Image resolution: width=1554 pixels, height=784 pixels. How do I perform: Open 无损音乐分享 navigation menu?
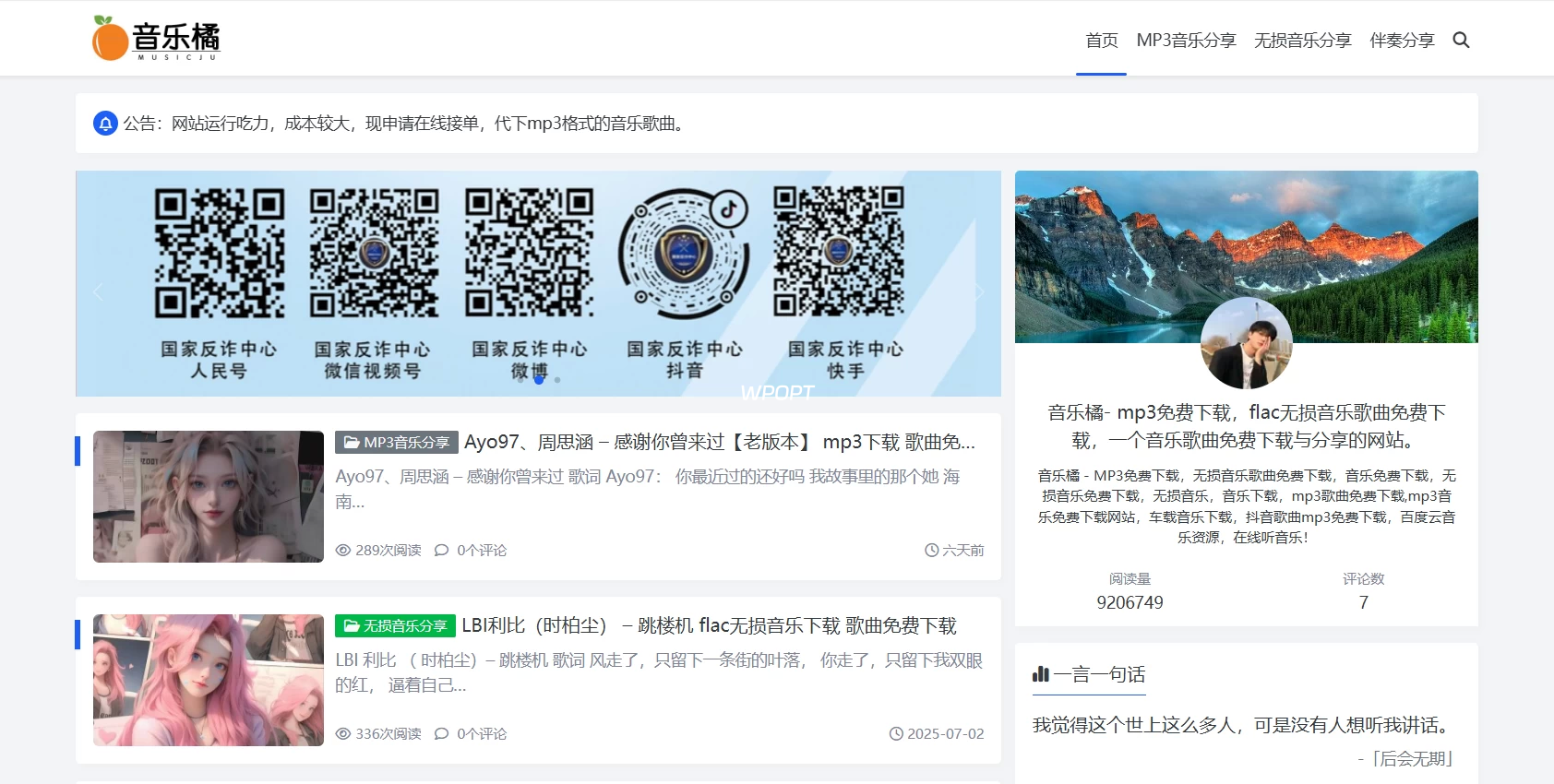coord(1302,40)
